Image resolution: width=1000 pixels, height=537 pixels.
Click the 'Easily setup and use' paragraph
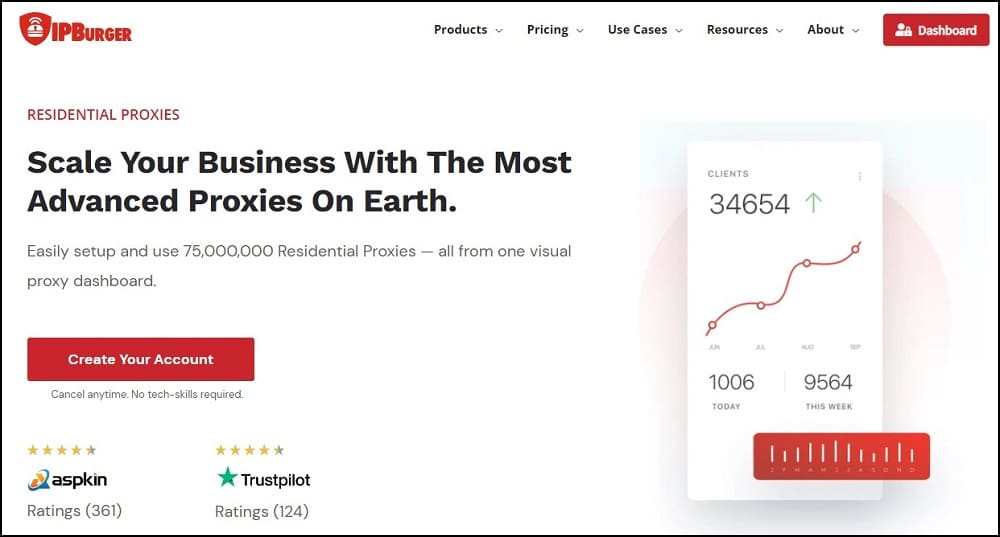(299, 266)
